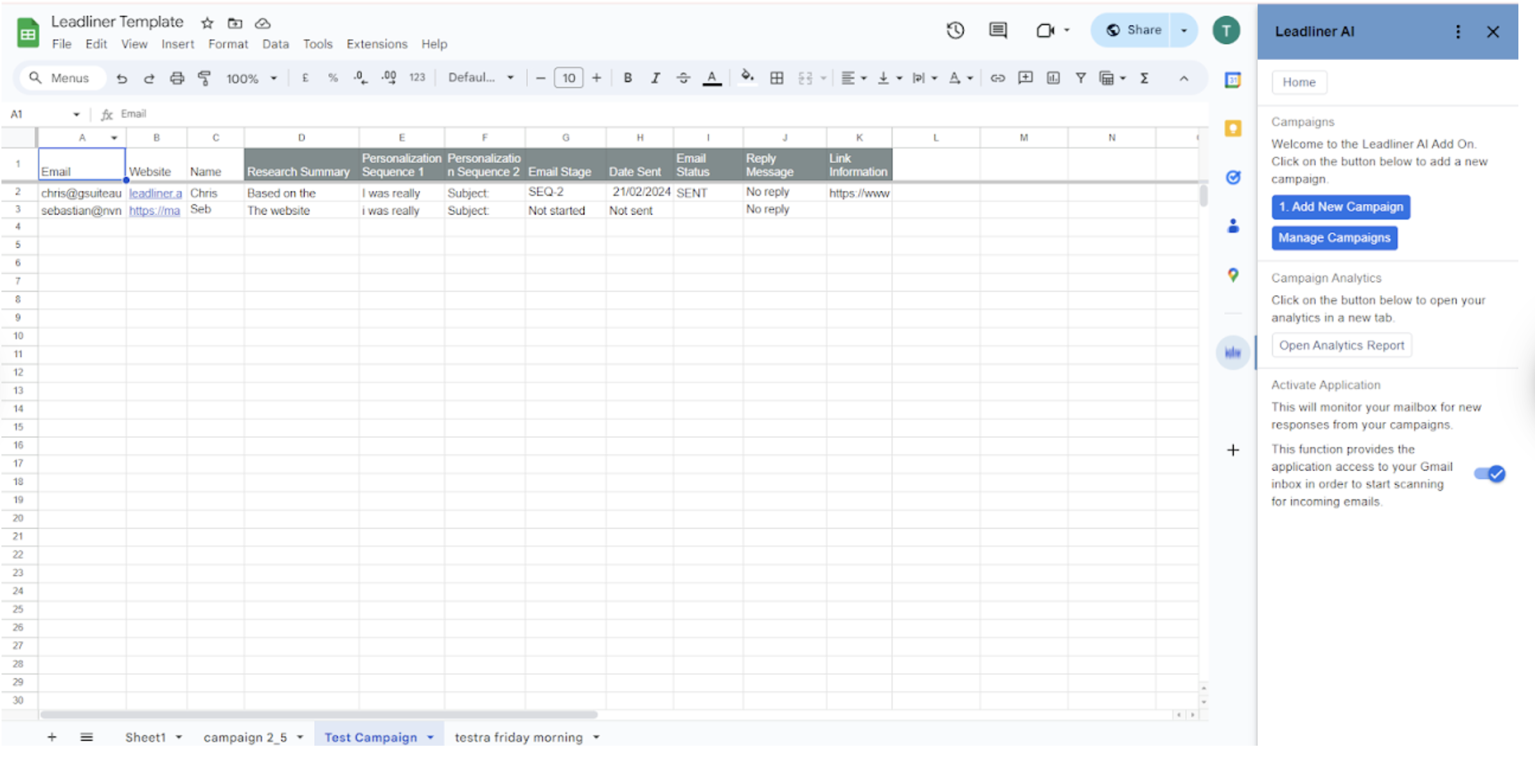Open the Extensions menu
This screenshot has height=784, width=1535.
click(x=377, y=44)
